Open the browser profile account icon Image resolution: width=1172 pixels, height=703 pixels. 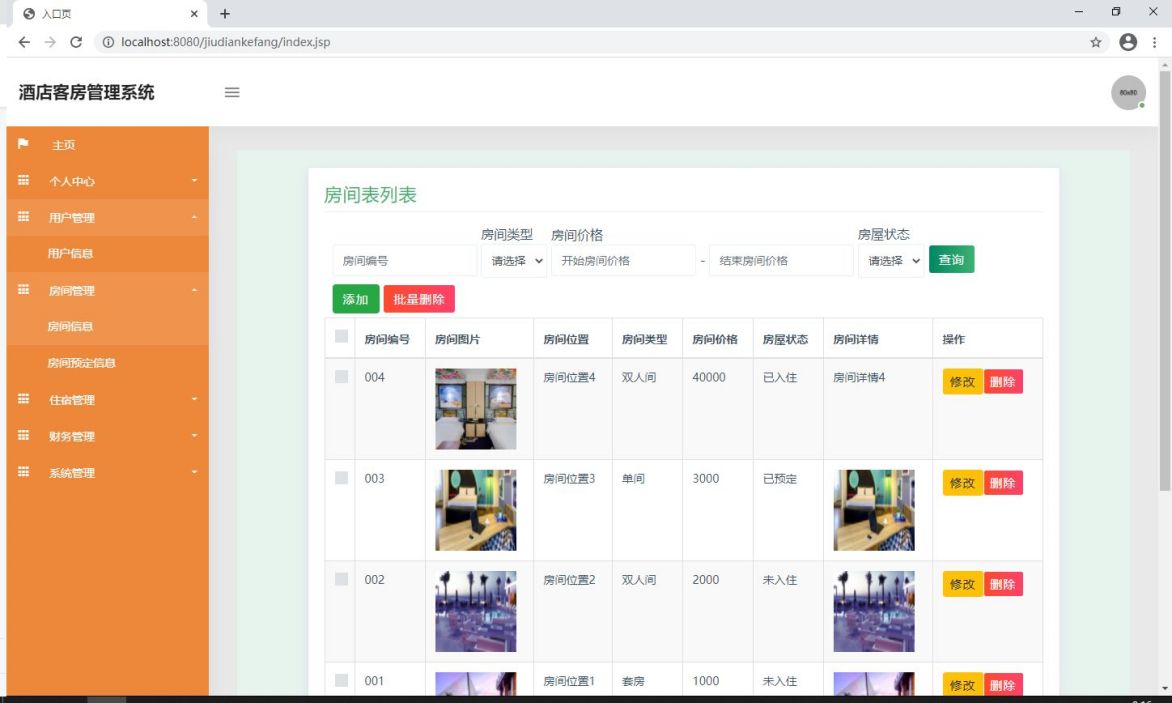(x=1128, y=42)
